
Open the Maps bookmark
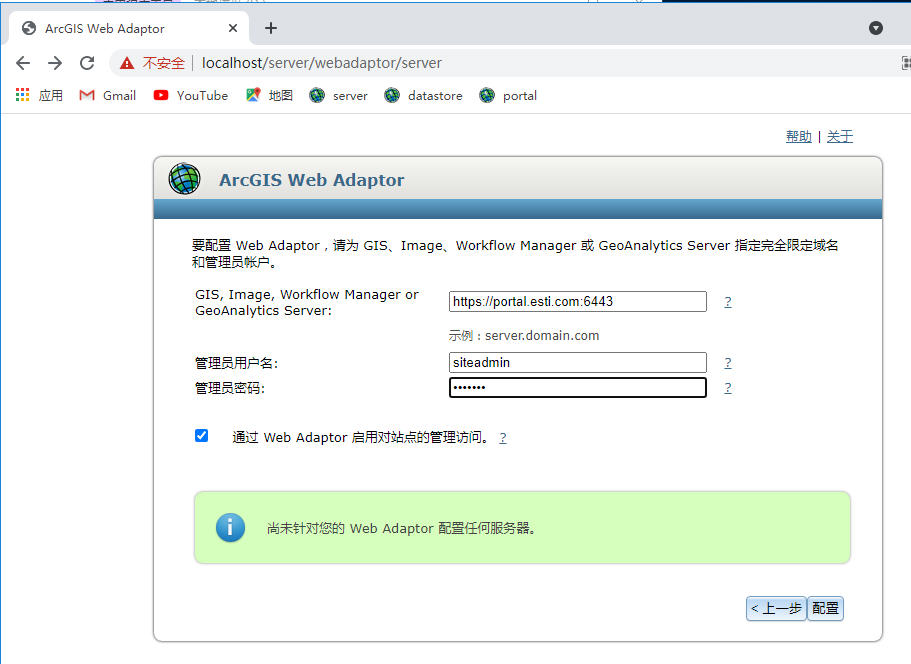(270, 95)
